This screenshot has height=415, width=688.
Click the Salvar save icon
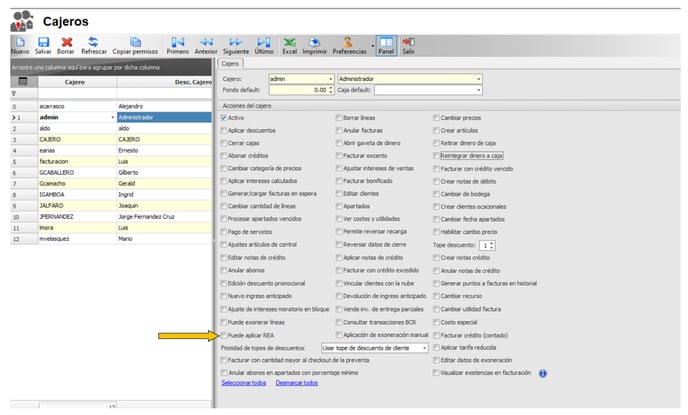click(43, 46)
